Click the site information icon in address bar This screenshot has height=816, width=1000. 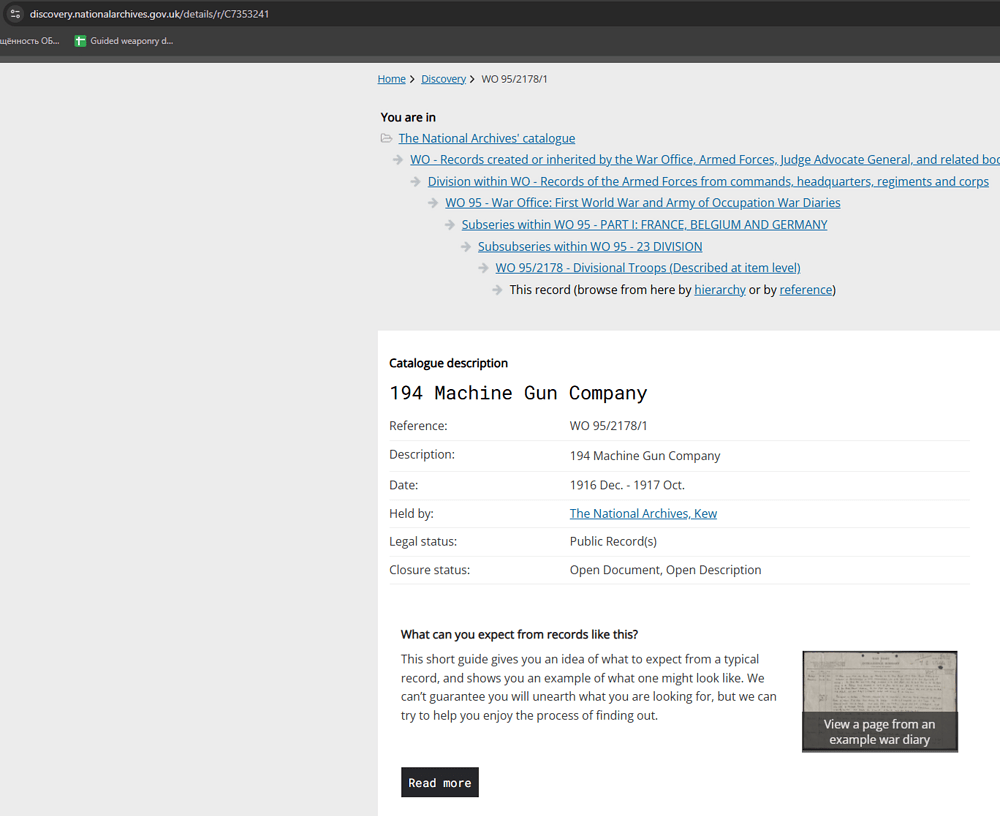(15, 14)
